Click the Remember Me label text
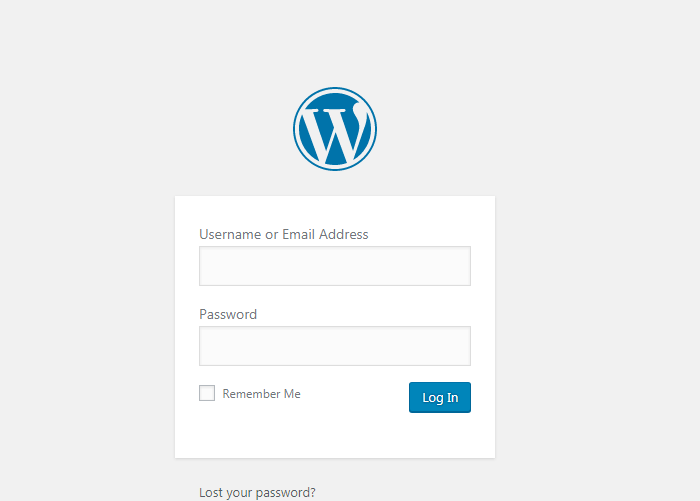The height and width of the screenshot is (501, 700). tap(262, 394)
